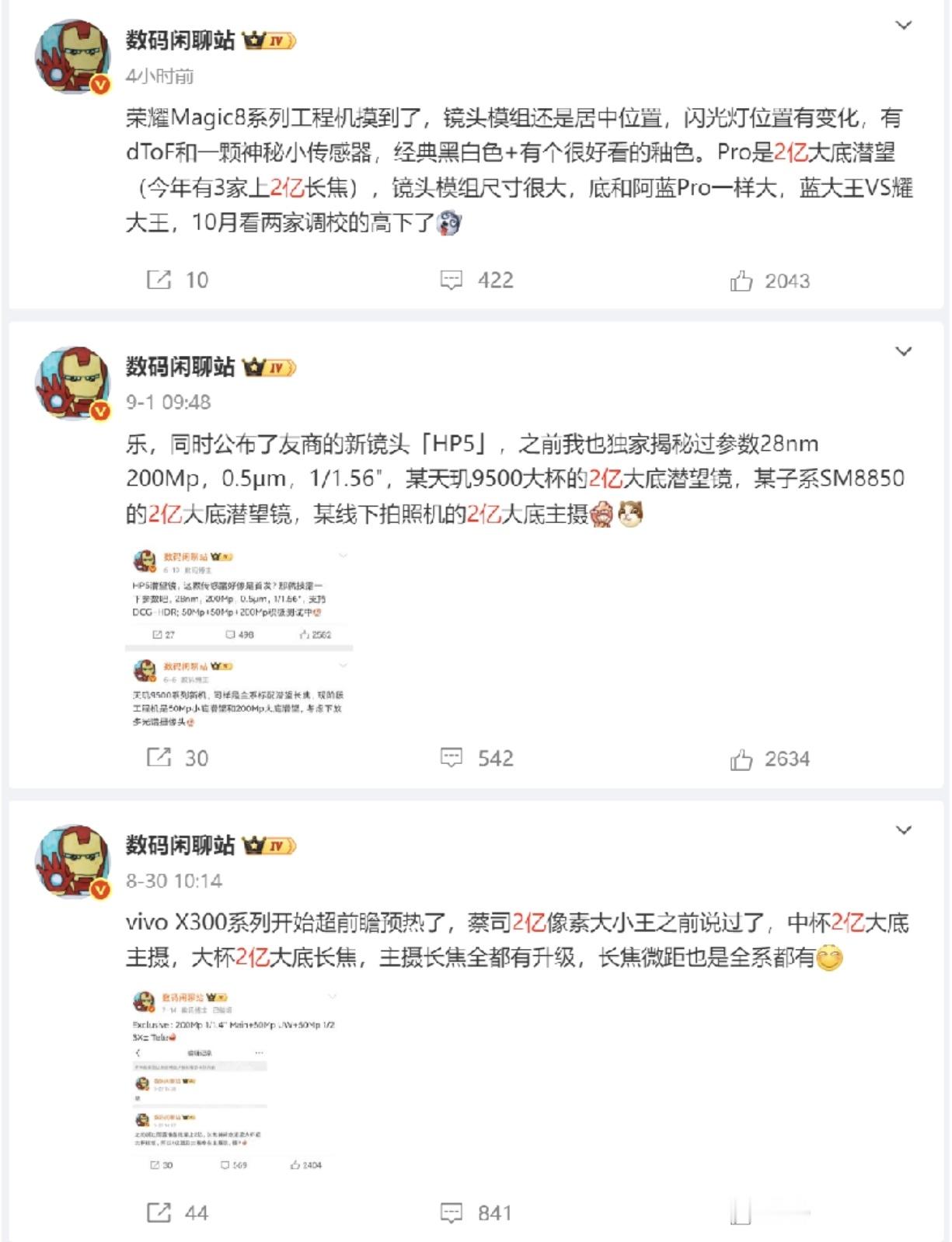Open 数码闲聊站 profile name on 8-30 post

pyautogui.click(x=180, y=845)
